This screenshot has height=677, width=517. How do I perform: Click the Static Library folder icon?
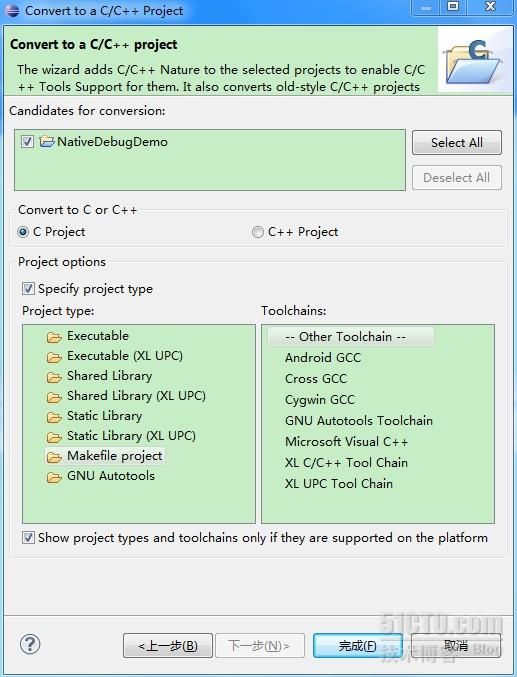tap(54, 417)
